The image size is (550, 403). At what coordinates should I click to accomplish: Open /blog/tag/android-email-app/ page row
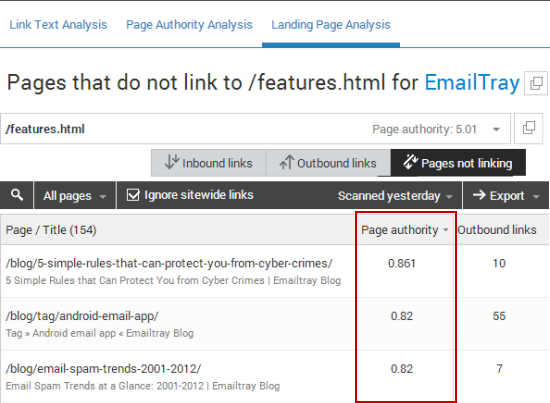tap(82, 316)
